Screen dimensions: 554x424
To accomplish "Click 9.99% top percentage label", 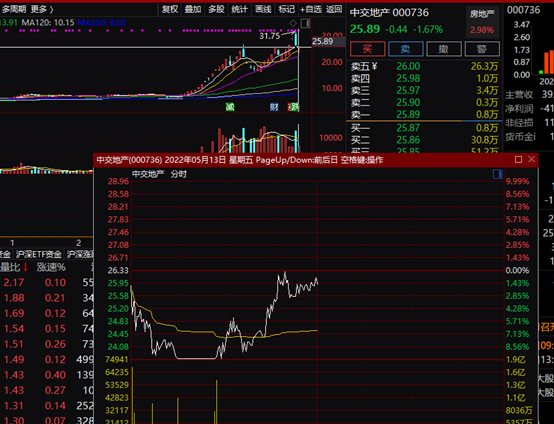I will [517, 181].
